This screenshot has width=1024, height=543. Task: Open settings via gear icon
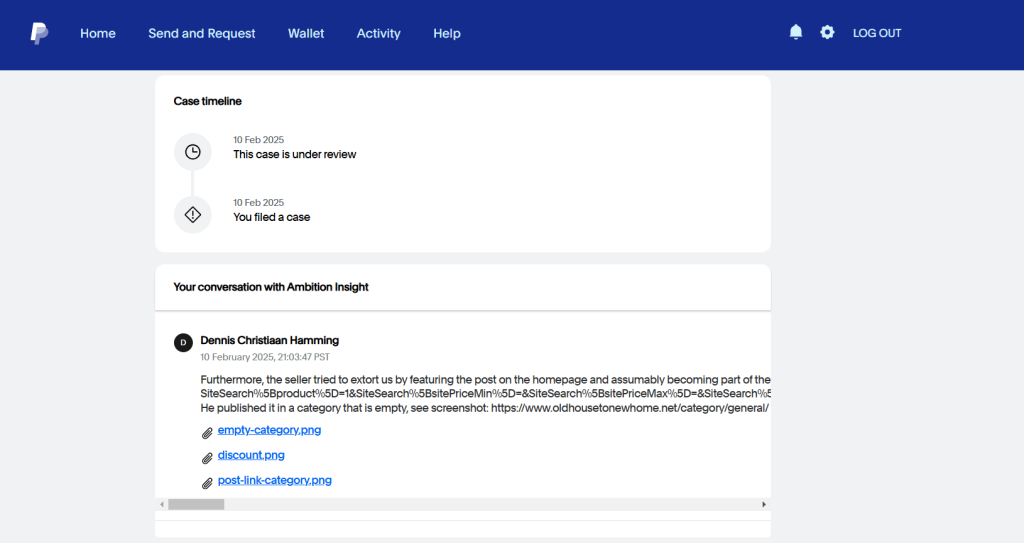point(827,32)
